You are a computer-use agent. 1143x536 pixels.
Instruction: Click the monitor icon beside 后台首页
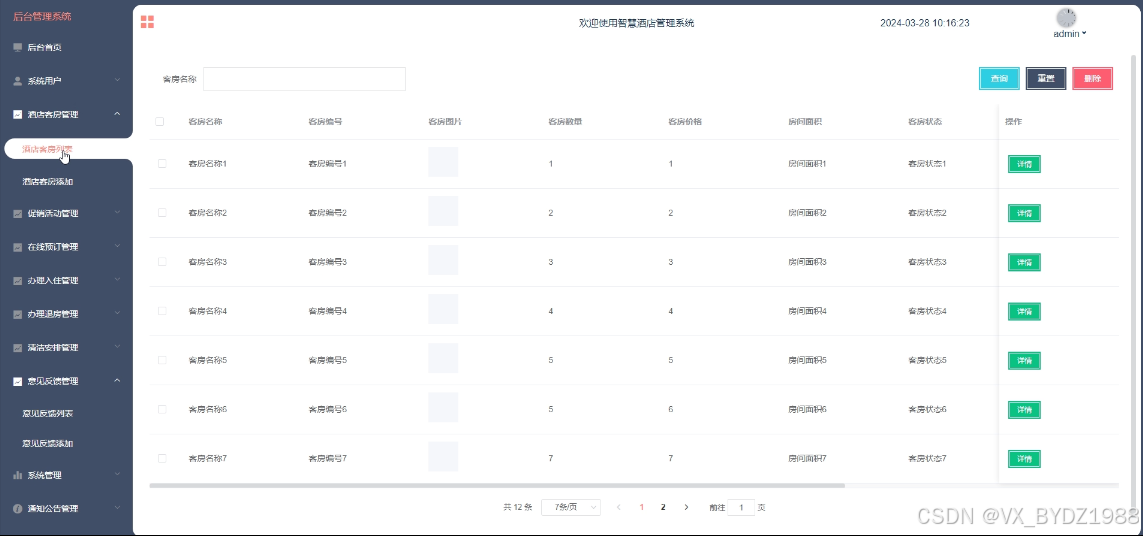coord(18,47)
